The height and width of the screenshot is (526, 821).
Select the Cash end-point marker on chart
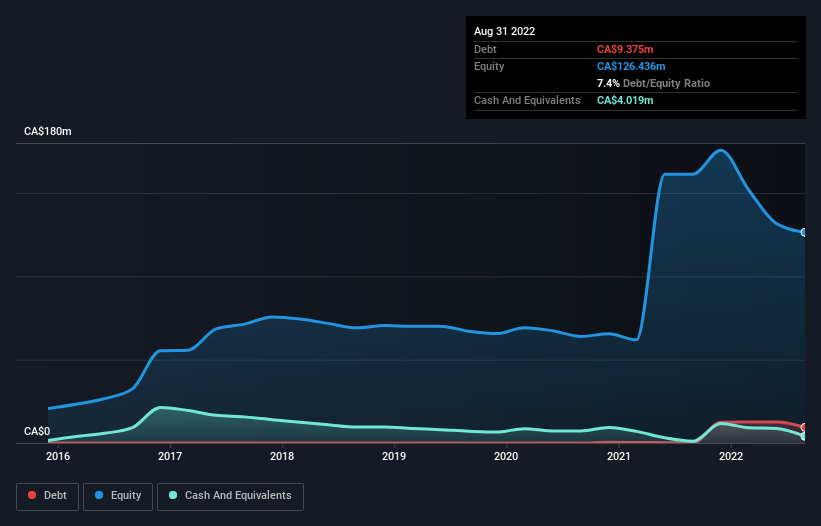(804, 436)
